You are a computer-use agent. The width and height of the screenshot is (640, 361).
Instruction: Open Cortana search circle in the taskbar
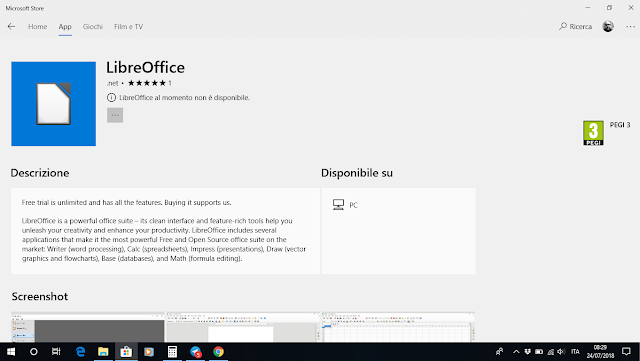(34, 352)
